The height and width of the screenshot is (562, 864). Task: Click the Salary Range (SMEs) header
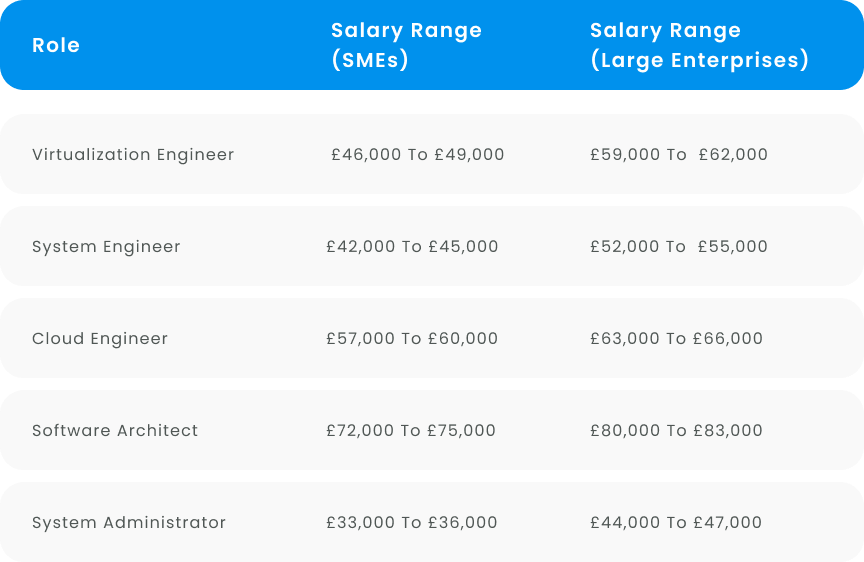pyautogui.click(x=406, y=45)
